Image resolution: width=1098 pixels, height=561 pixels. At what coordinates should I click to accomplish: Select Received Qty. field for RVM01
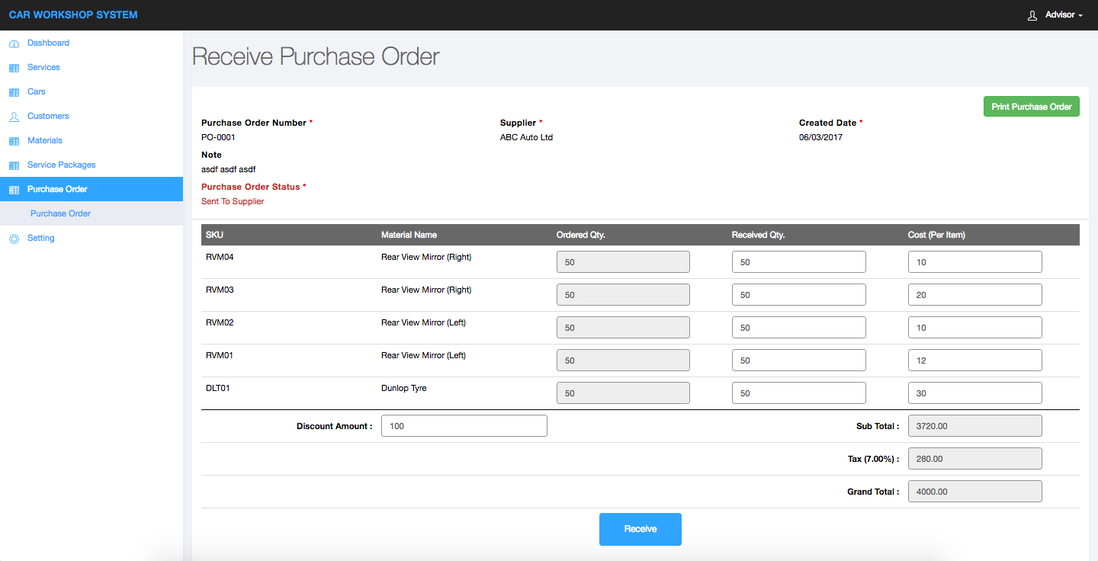pos(798,360)
